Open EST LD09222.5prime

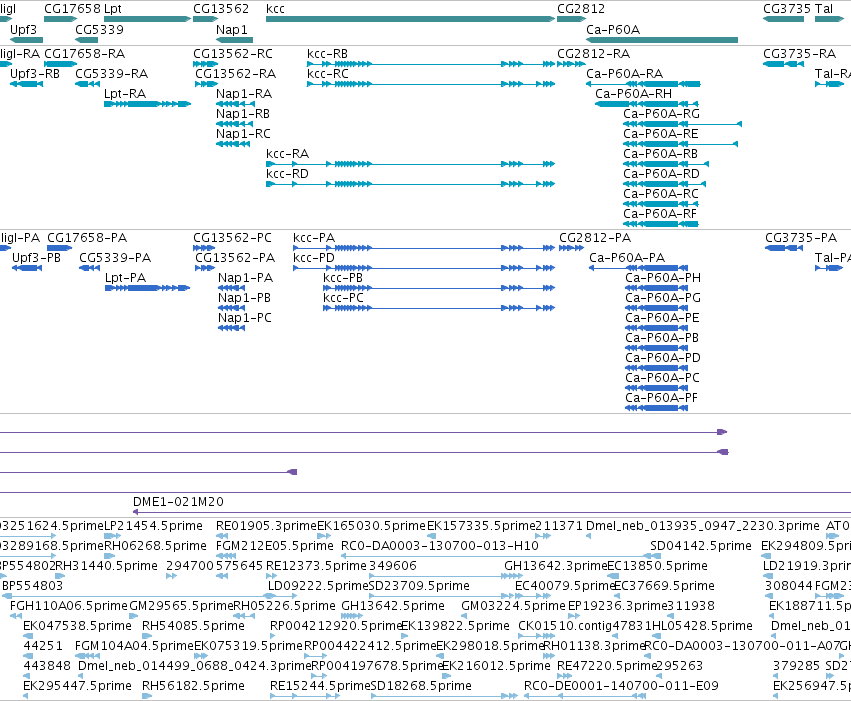318,586
